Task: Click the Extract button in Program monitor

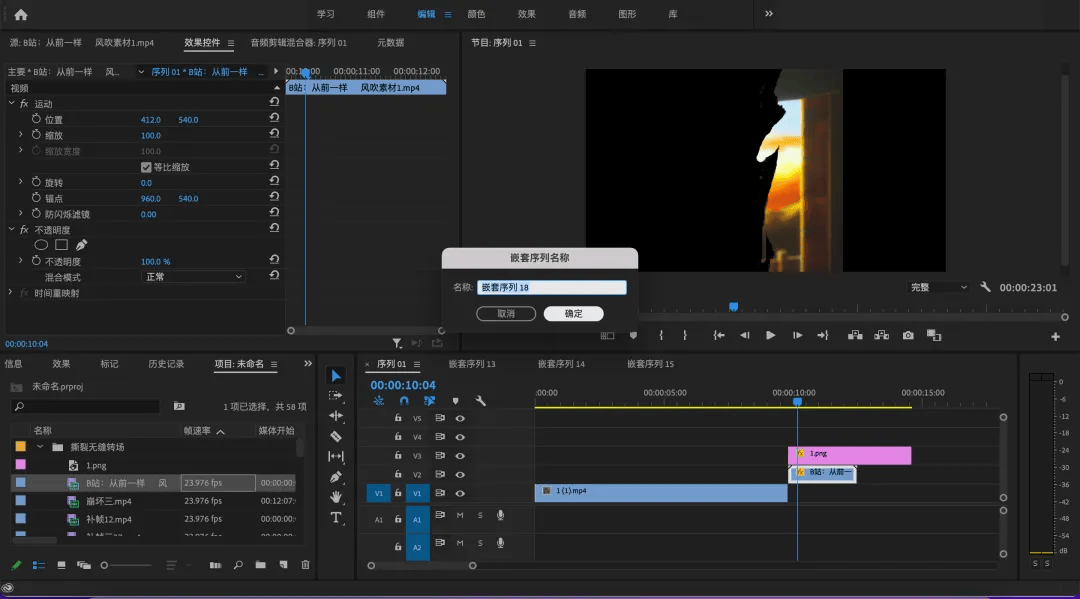Action: 882,335
